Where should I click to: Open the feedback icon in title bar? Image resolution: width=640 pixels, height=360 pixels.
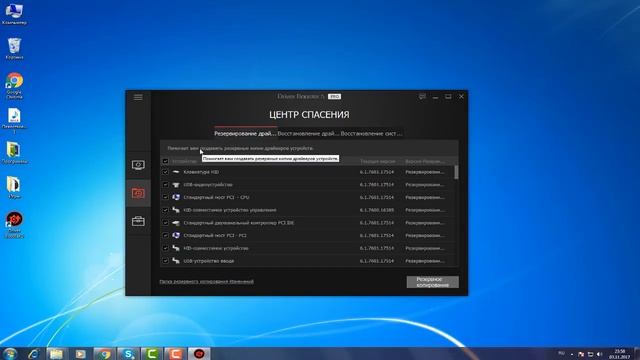(x=422, y=97)
